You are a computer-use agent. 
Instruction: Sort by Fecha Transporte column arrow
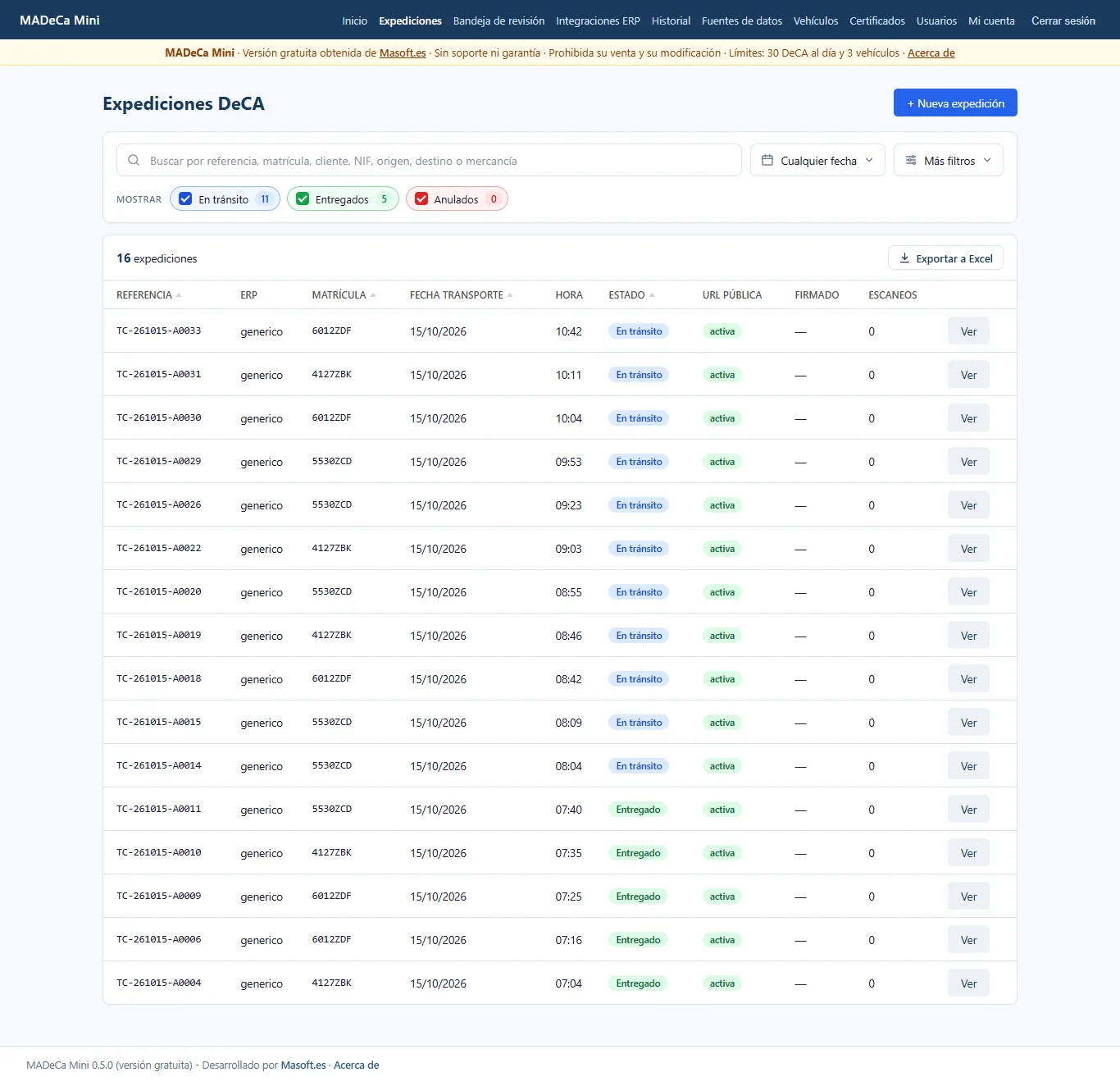pyautogui.click(x=510, y=295)
